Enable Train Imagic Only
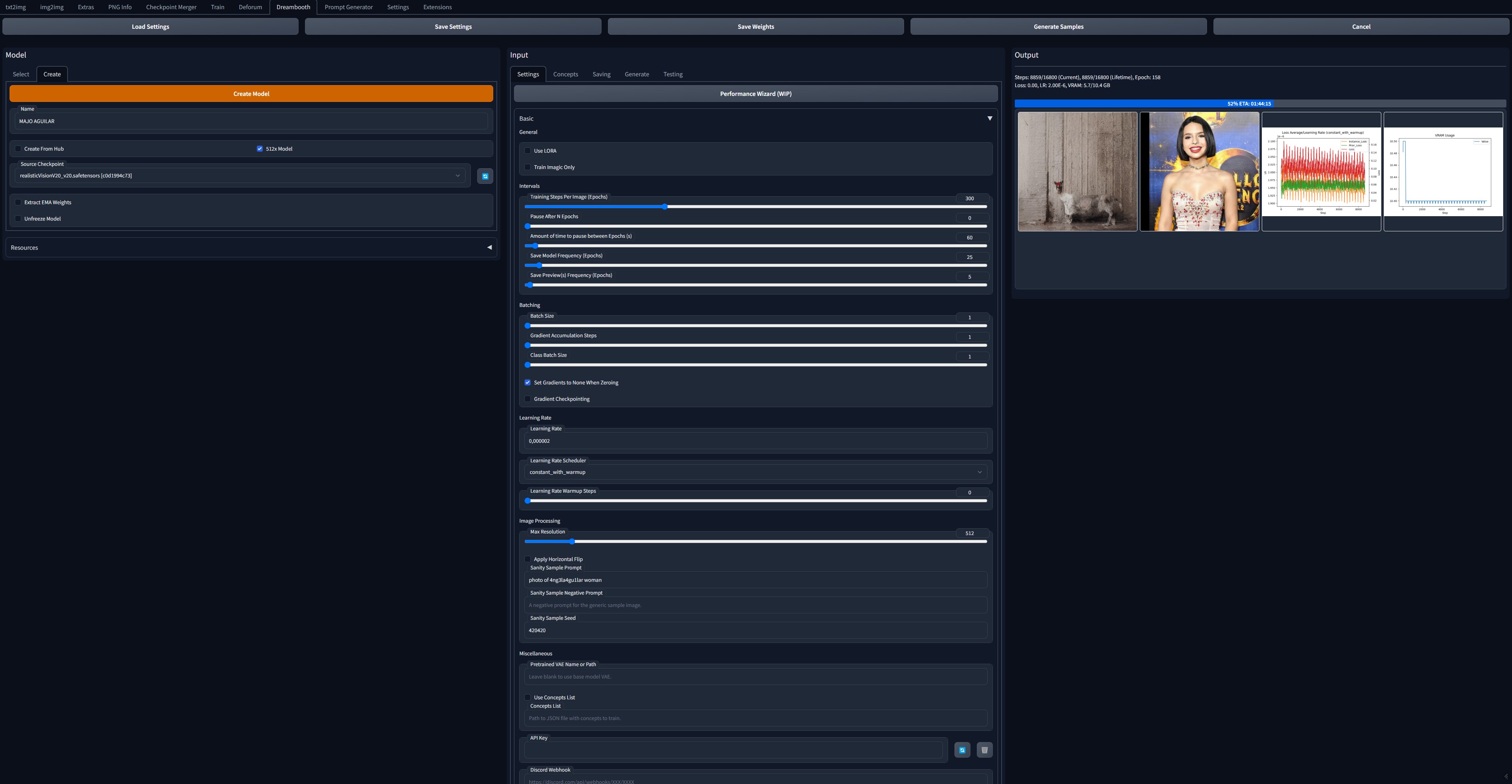Screen dimensions: 1512x784 pyautogui.click(x=528, y=167)
